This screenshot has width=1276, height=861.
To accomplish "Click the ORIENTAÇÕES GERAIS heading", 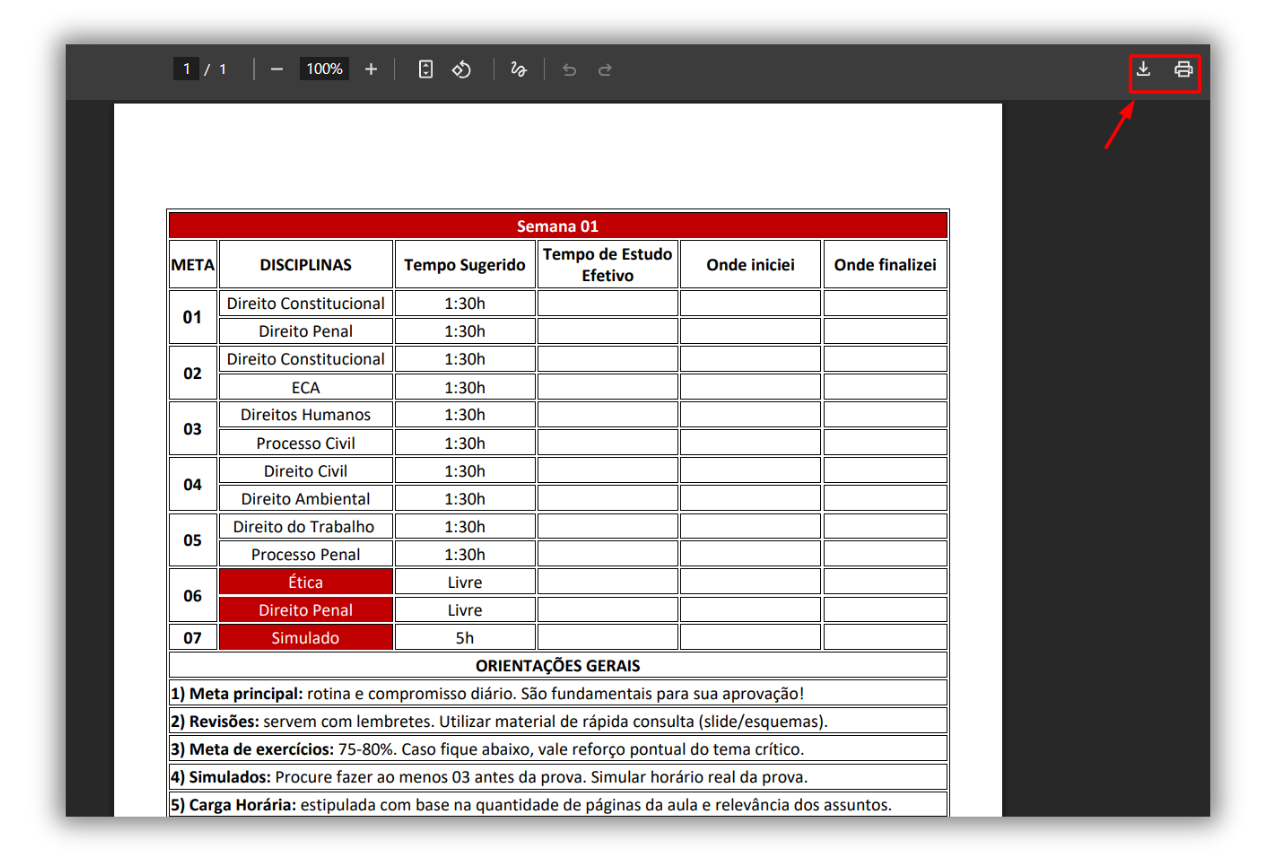I will pyautogui.click(x=558, y=665).
